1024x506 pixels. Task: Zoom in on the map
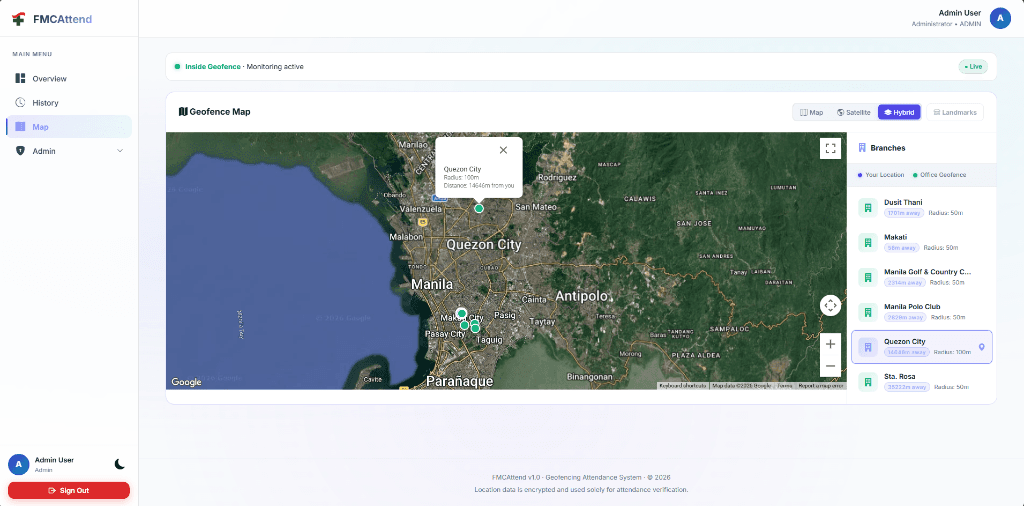[x=830, y=344]
